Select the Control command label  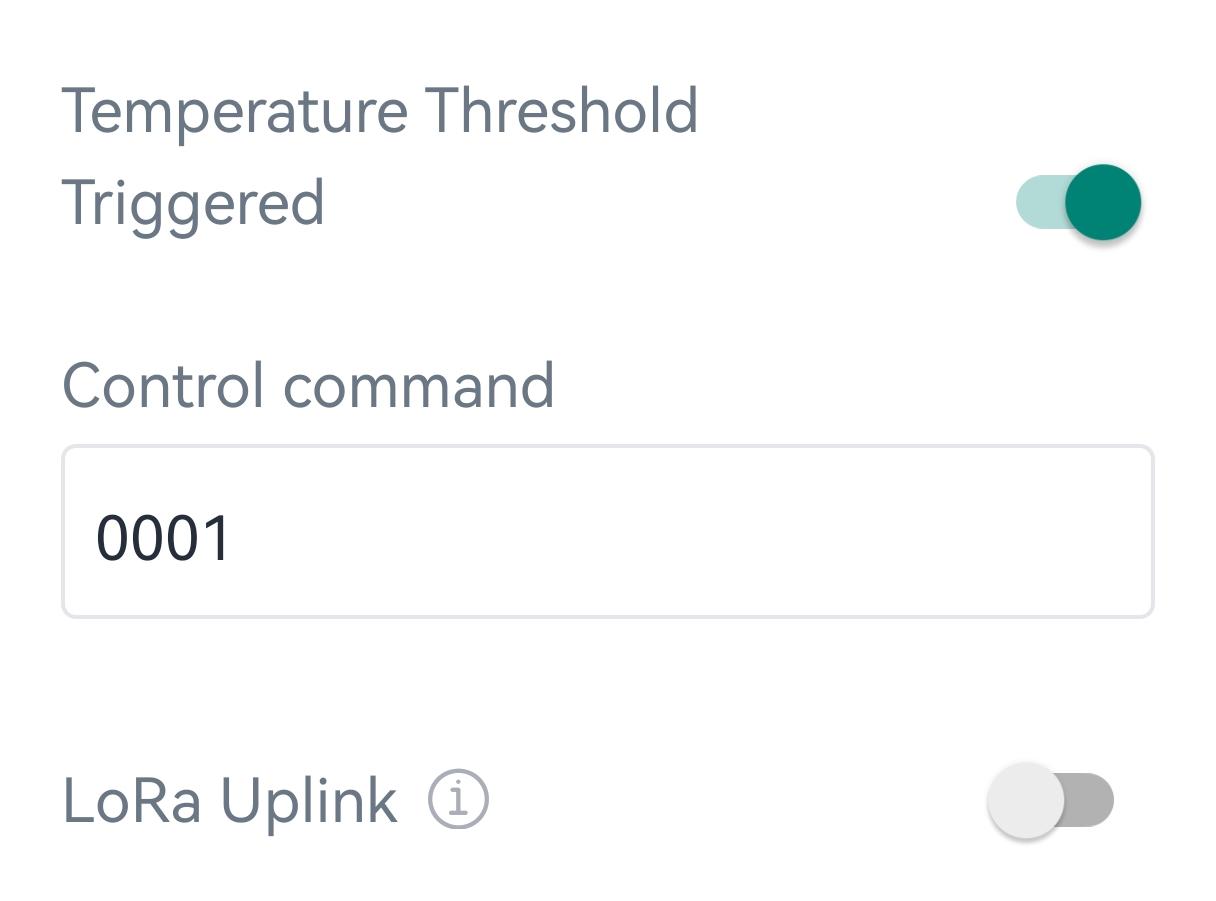[x=308, y=386]
